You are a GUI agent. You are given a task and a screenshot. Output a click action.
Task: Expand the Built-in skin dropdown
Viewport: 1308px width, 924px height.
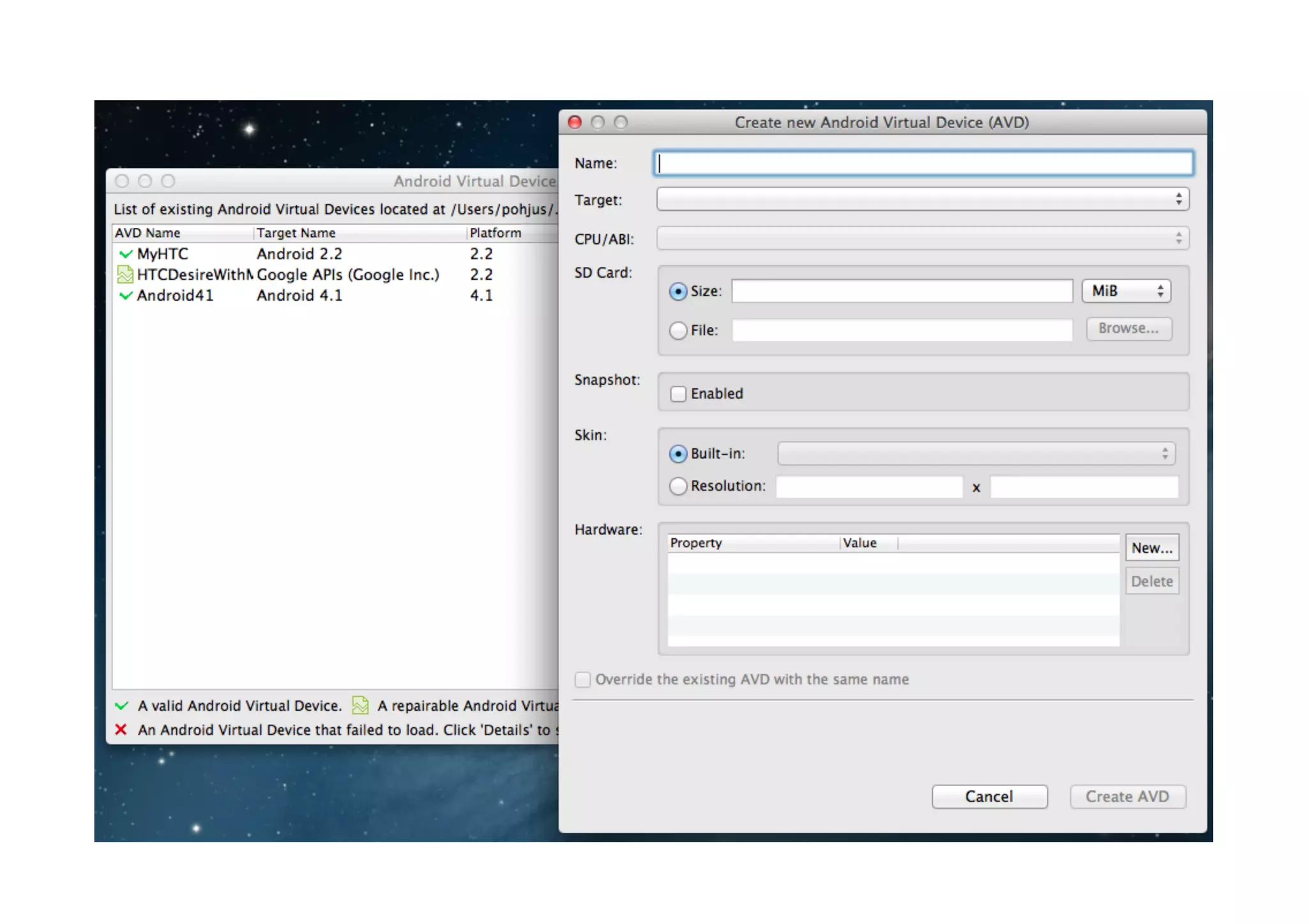click(976, 454)
